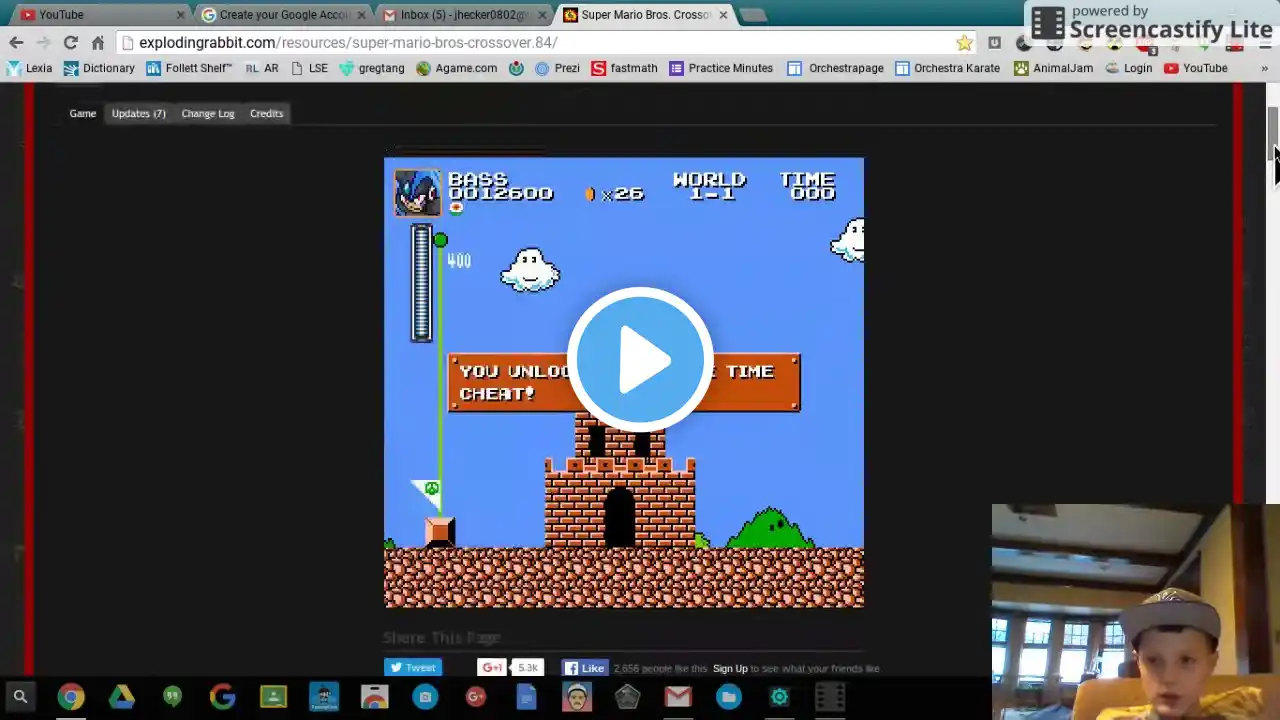This screenshot has width=1280, height=720.
Task: Open the Updates (7) tab
Action: coord(139,113)
